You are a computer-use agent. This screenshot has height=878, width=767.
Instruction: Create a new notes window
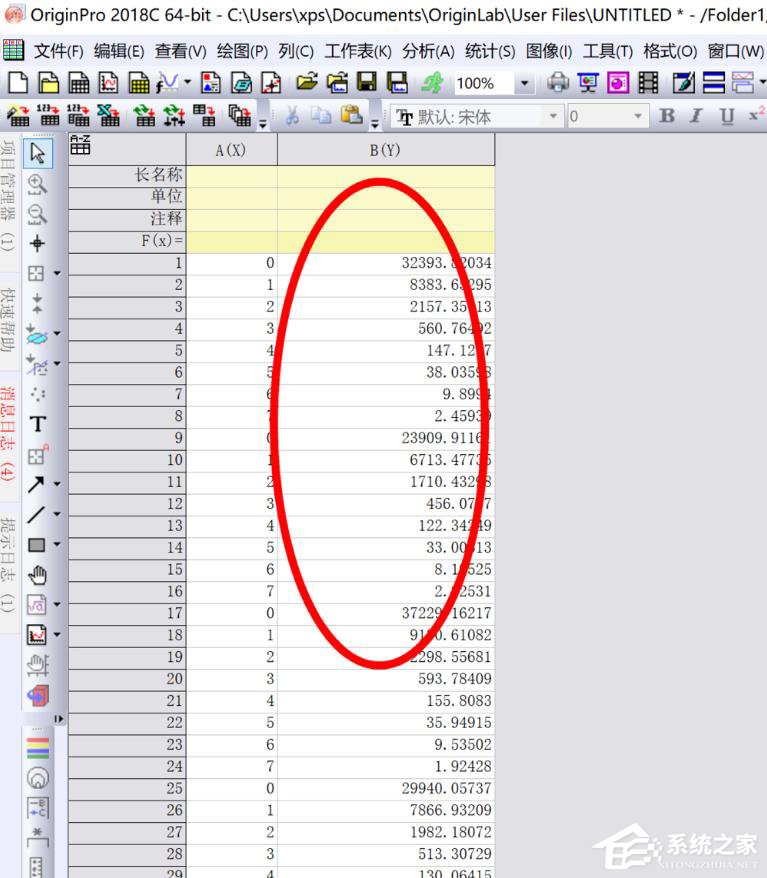coord(271,83)
